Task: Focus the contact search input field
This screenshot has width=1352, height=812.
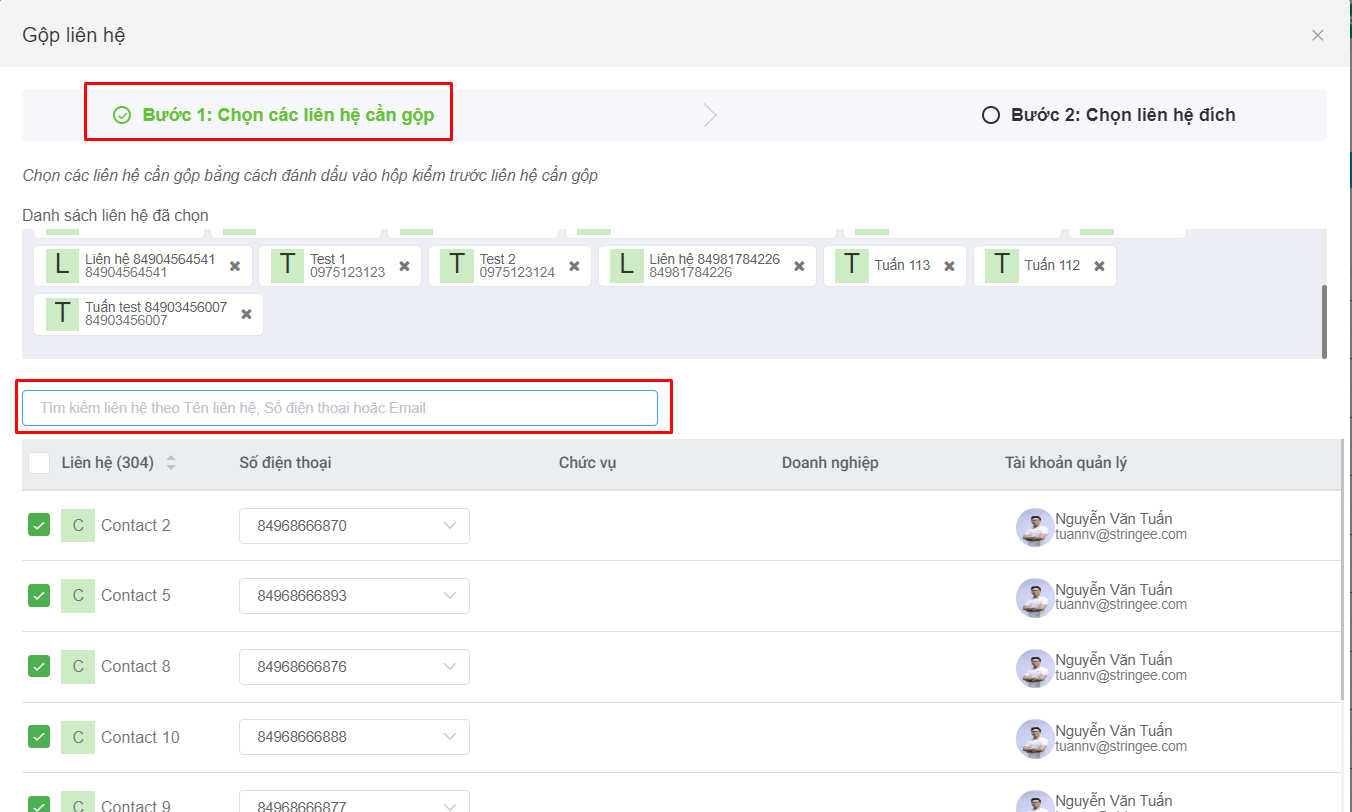Action: [x=340, y=408]
